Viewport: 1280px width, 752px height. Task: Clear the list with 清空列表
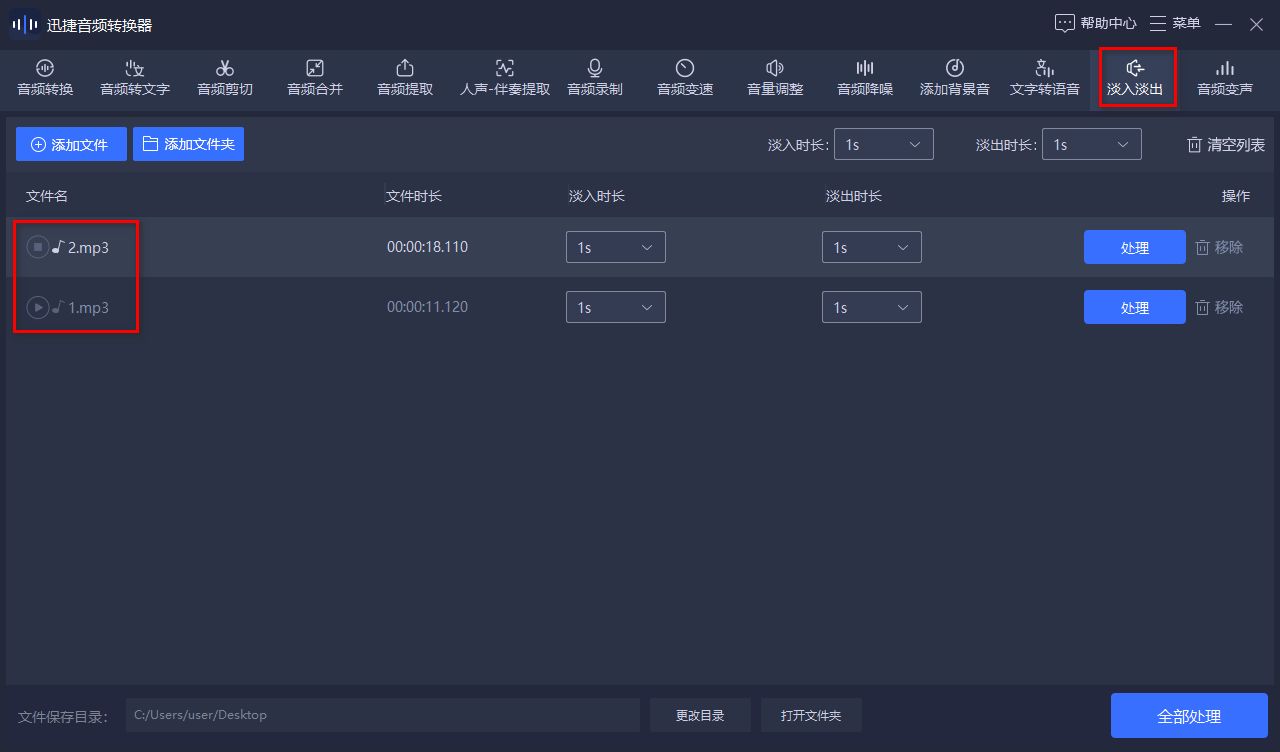1226,145
